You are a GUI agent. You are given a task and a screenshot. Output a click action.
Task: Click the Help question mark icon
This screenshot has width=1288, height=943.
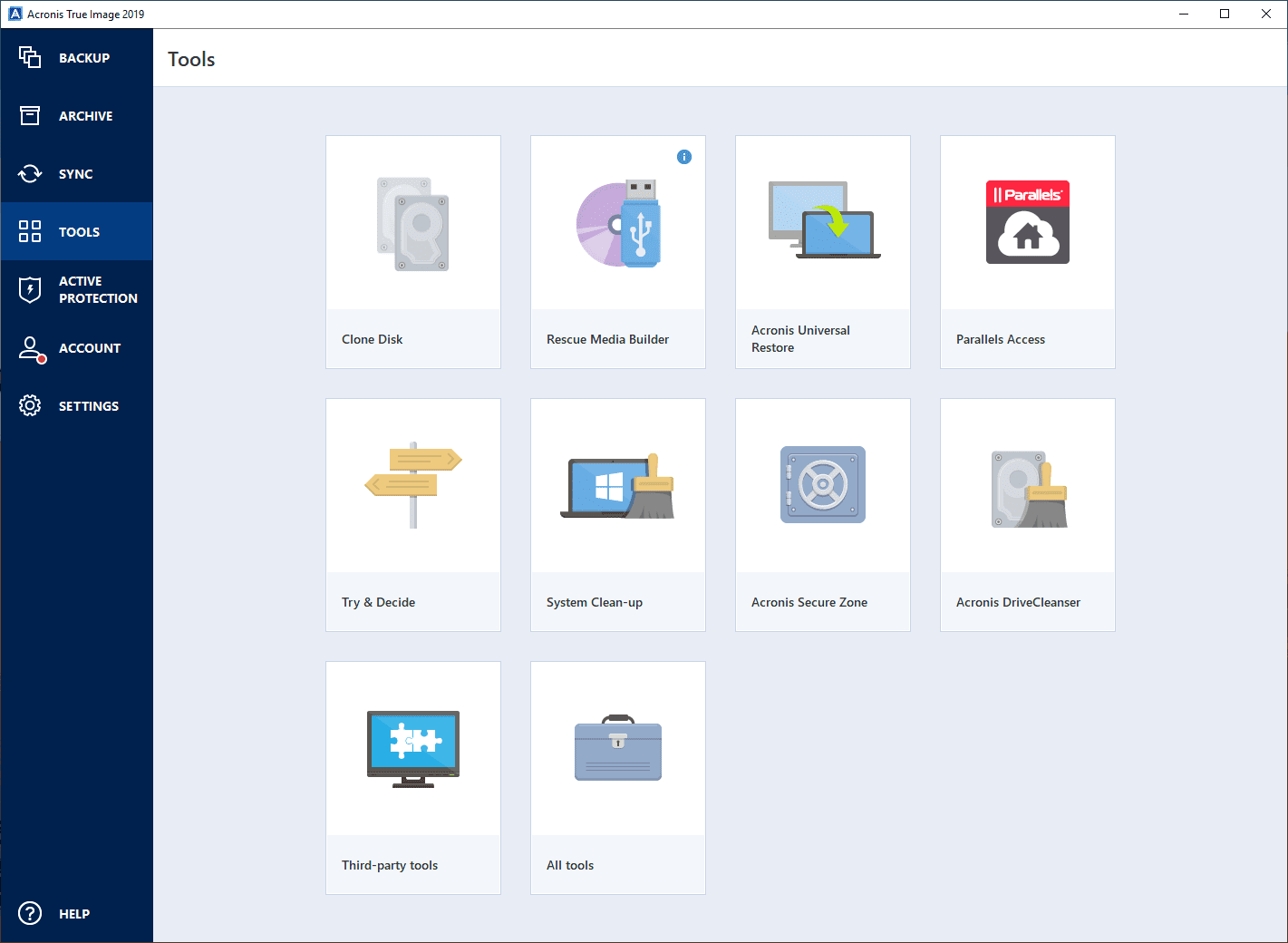(30, 913)
